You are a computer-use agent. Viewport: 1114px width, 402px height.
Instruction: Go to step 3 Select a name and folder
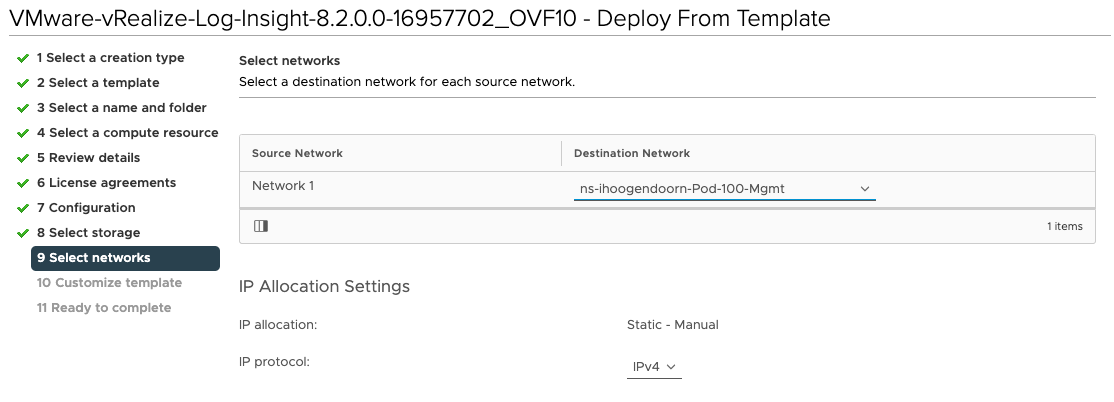[x=121, y=108]
